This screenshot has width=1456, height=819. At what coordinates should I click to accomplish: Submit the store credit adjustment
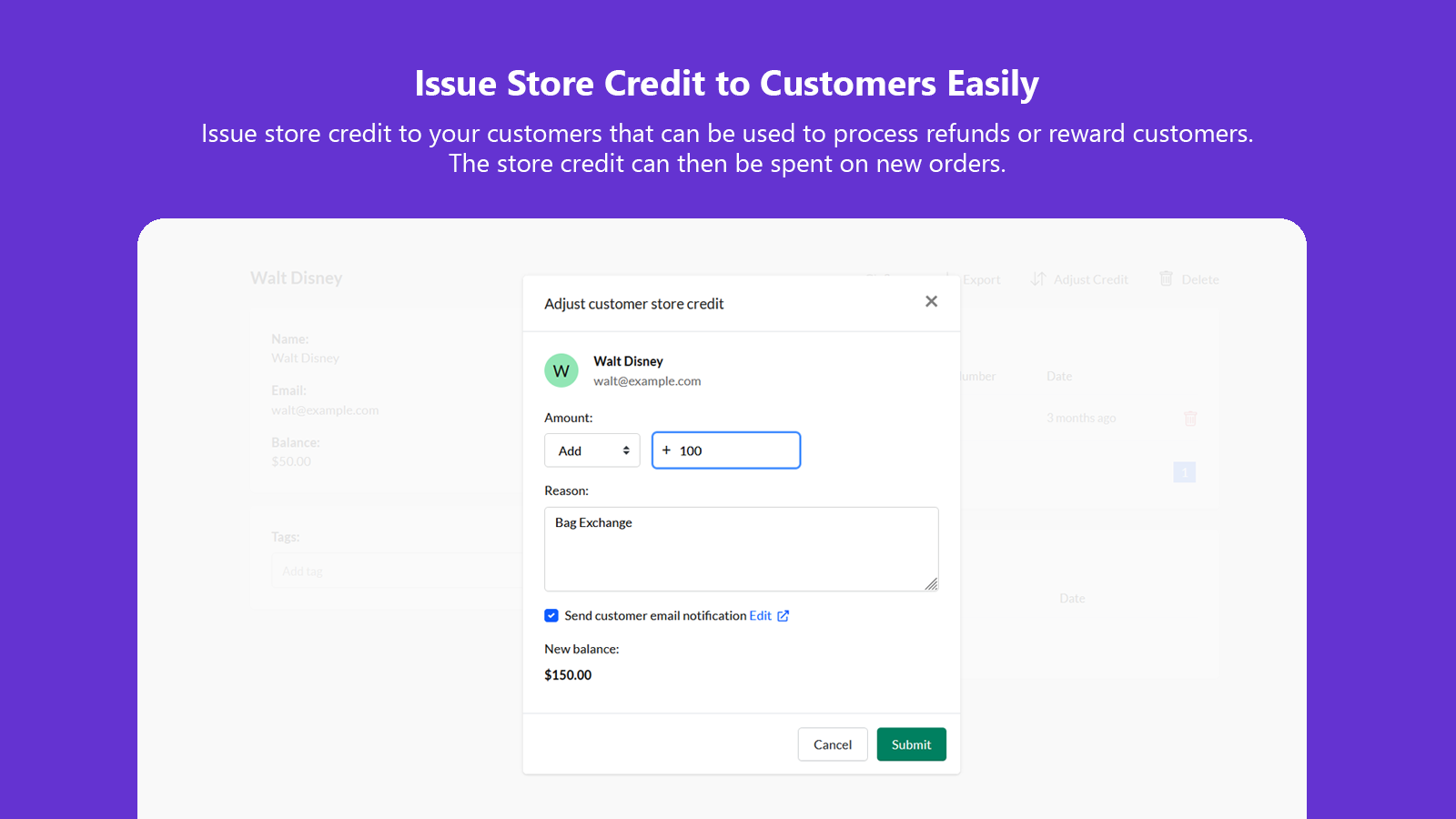point(911,744)
